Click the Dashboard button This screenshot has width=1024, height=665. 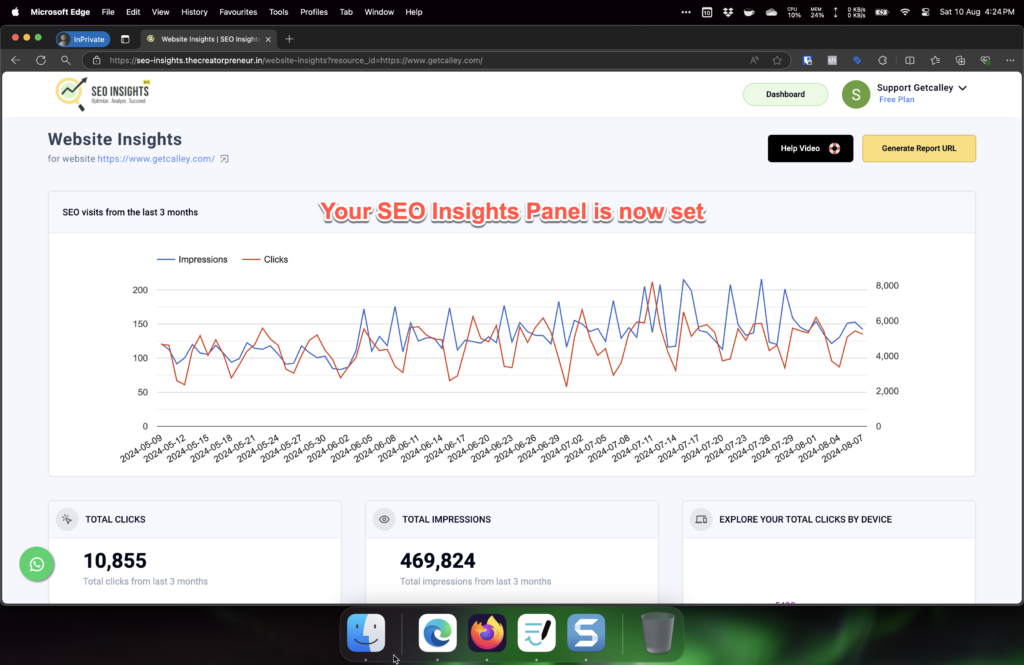click(785, 94)
